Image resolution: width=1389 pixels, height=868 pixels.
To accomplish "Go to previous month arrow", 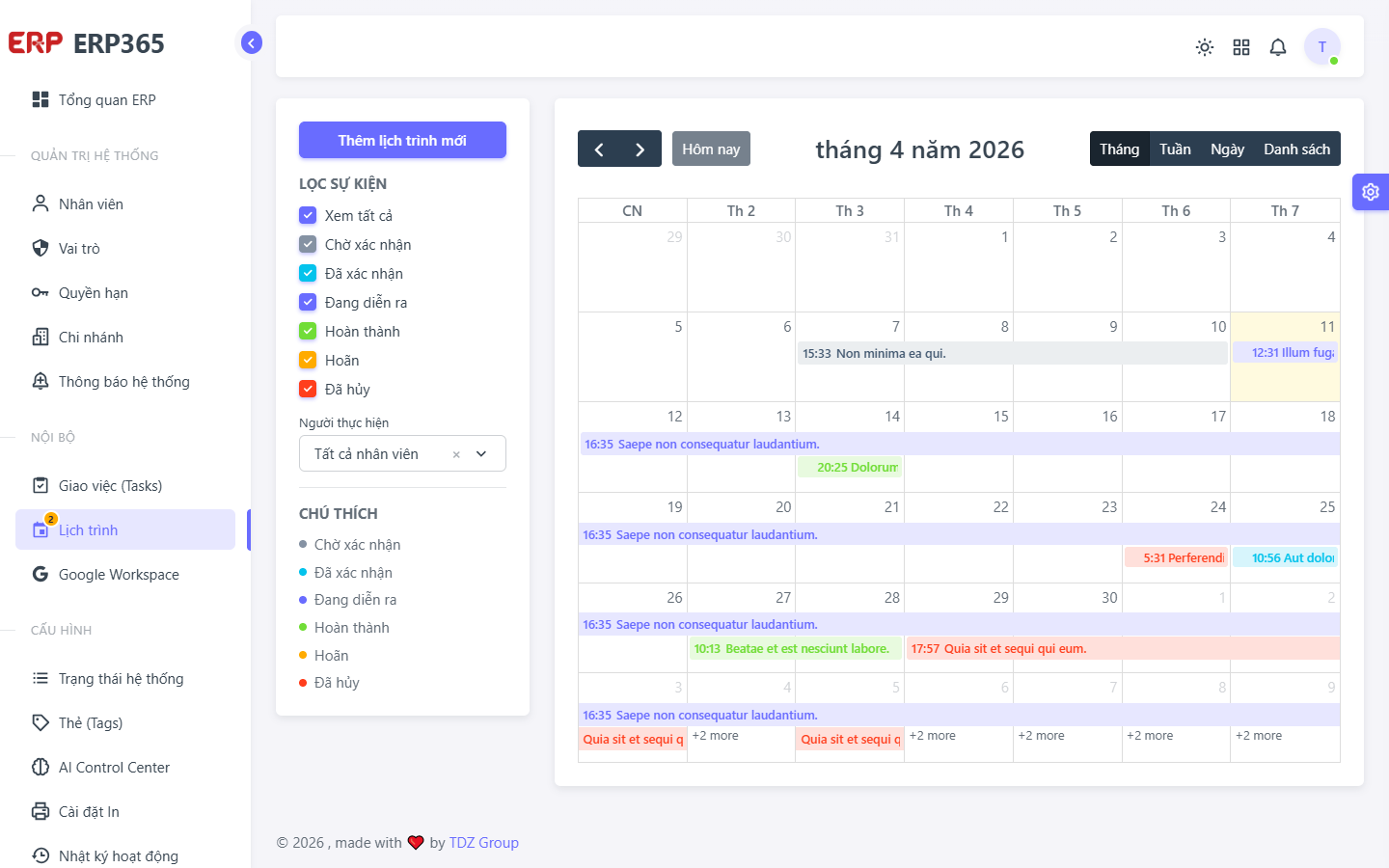I will (599, 149).
